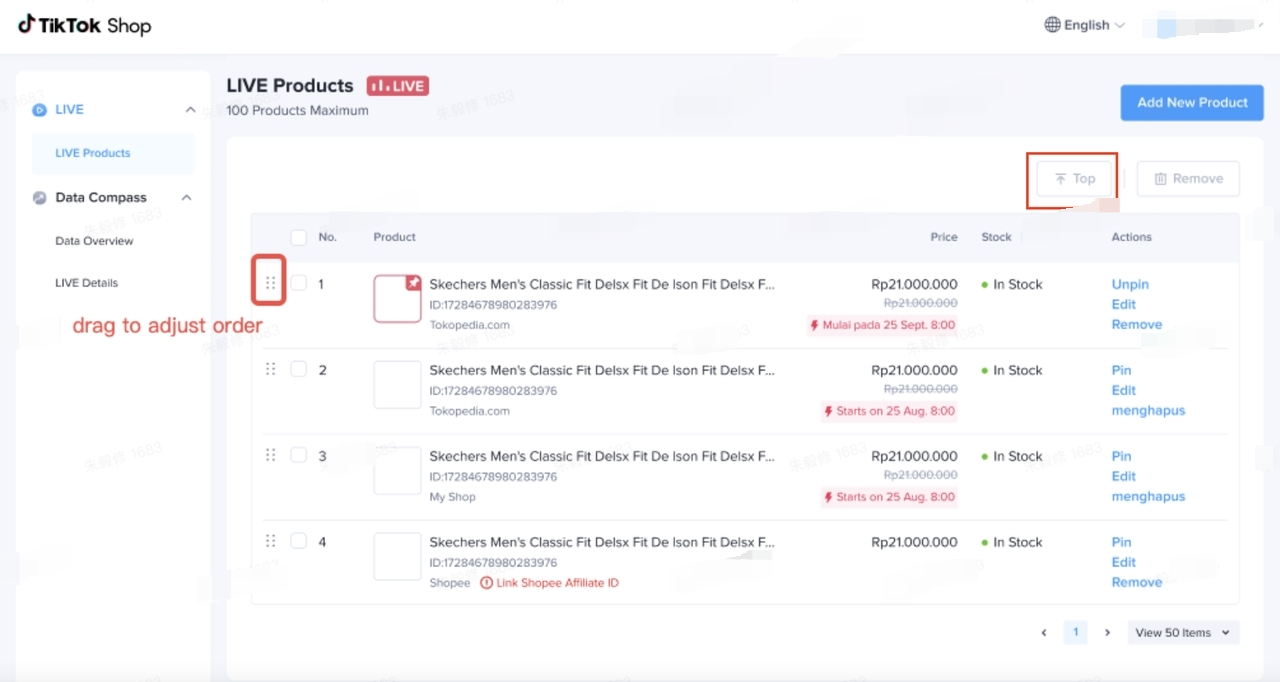
Task: Collapse the Data Compass sidebar section
Action: [186, 198]
